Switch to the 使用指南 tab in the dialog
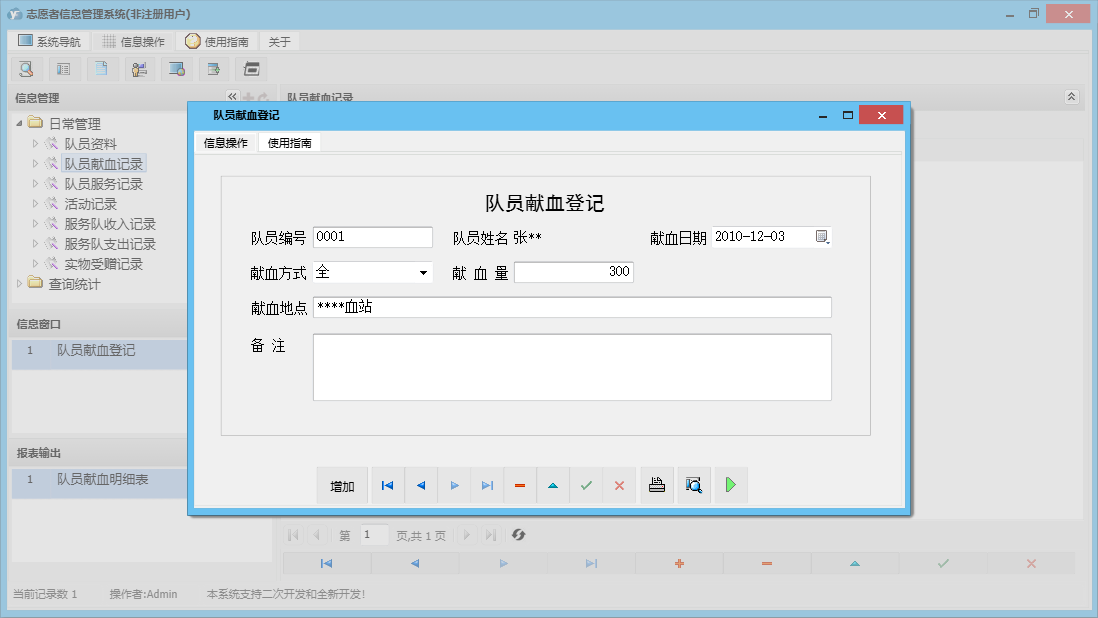 [289, 142]
